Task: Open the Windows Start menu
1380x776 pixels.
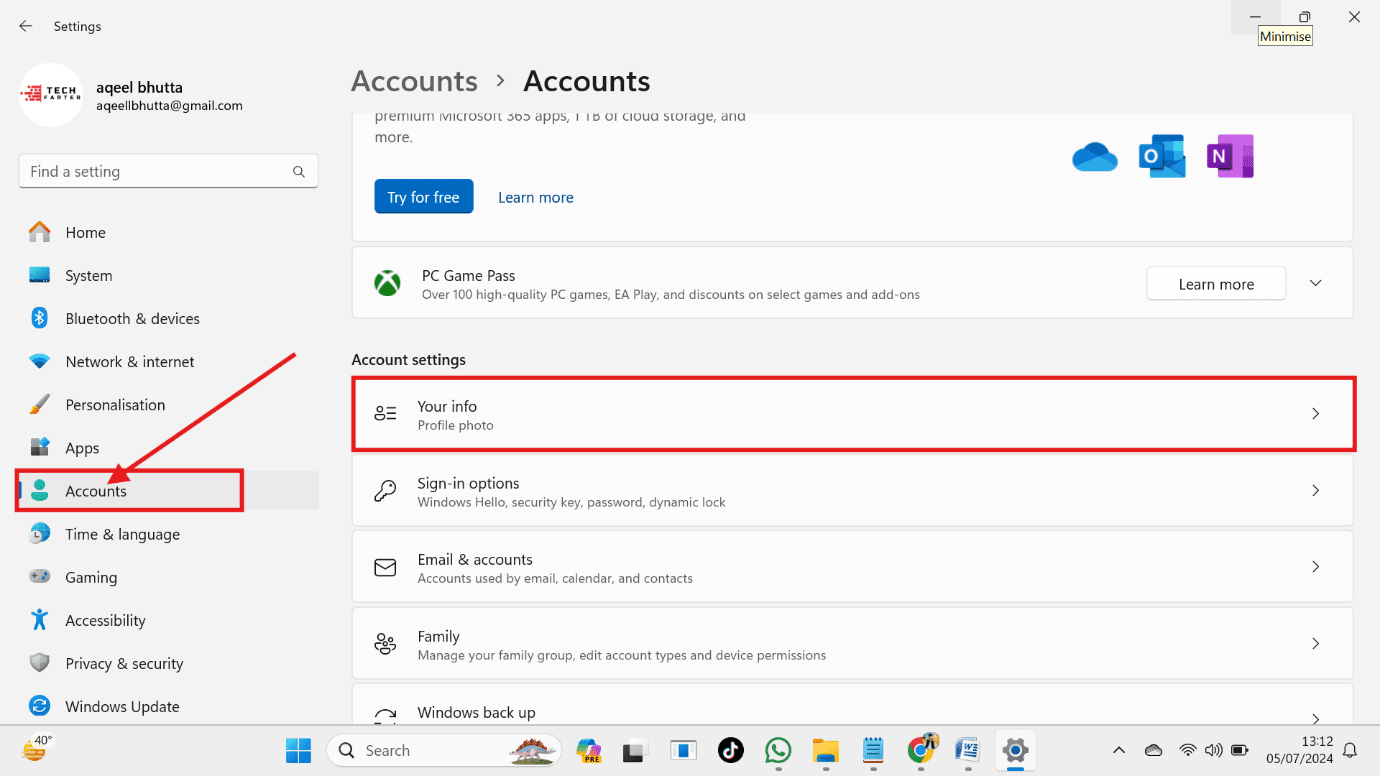Action: (298, 750)
